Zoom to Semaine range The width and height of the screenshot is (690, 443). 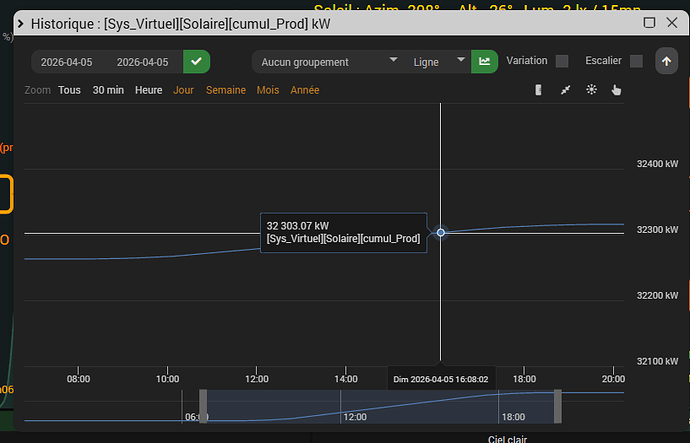click(x=226, y=90)
